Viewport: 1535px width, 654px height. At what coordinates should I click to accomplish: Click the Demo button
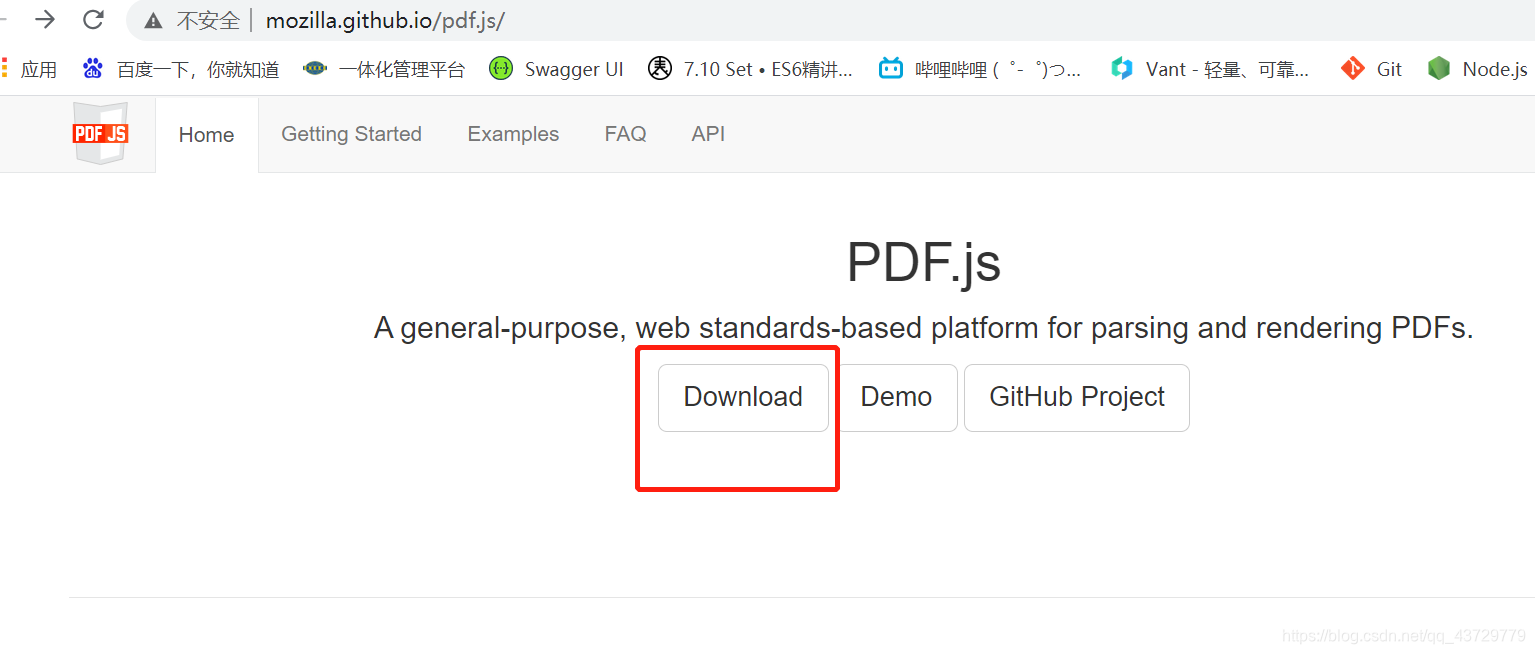896,398
